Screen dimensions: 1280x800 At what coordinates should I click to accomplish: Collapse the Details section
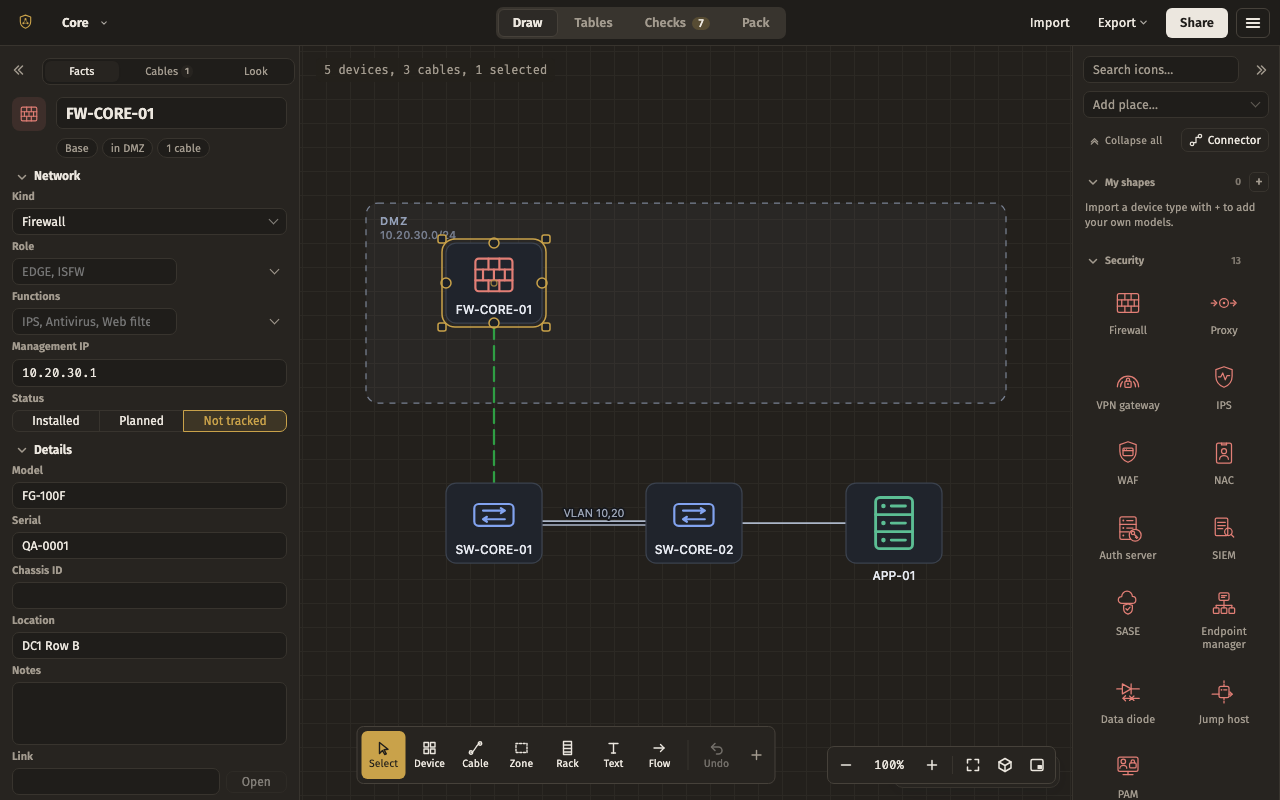[45, 450]
